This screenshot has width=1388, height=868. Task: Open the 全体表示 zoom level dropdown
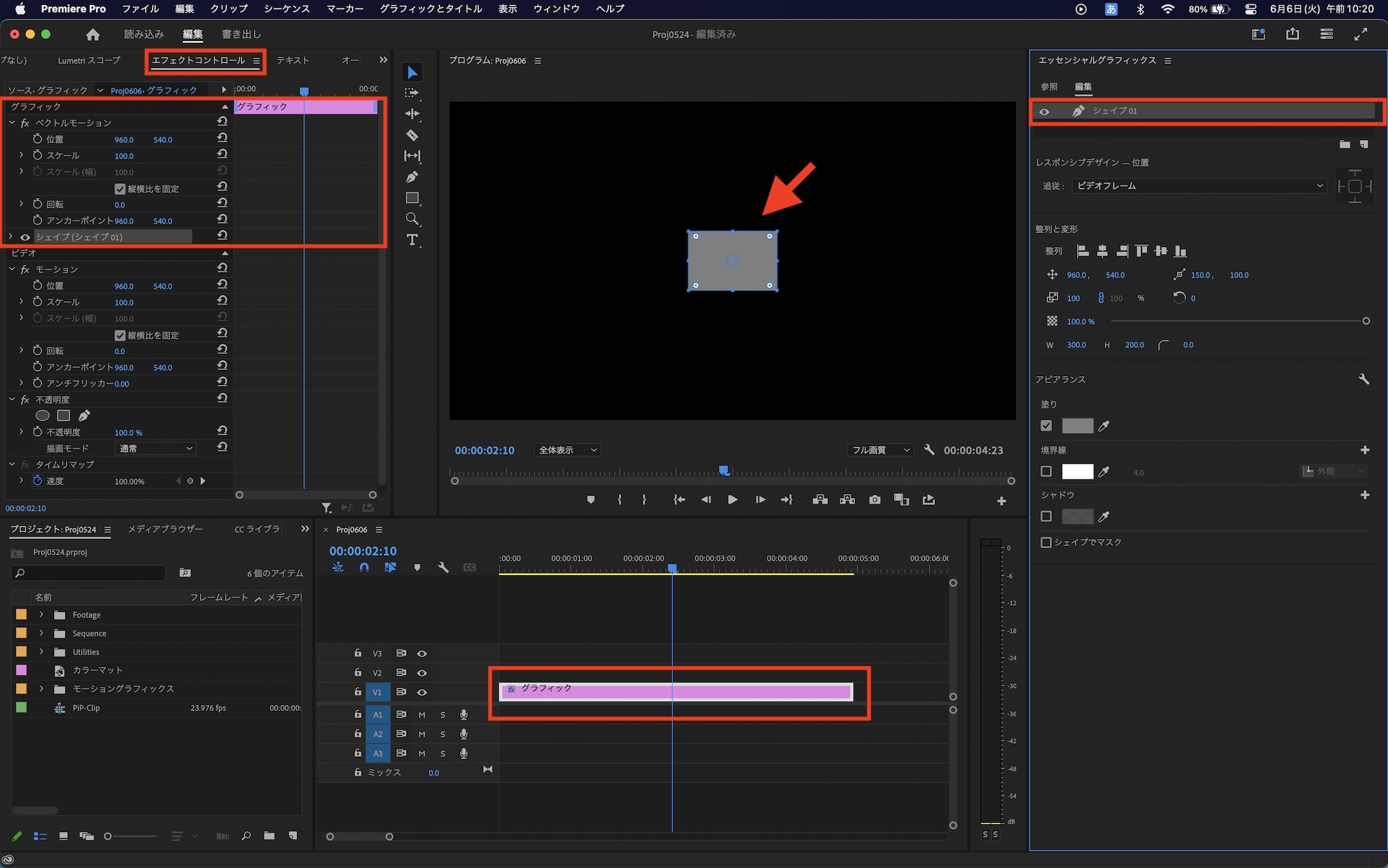(568, 450)
